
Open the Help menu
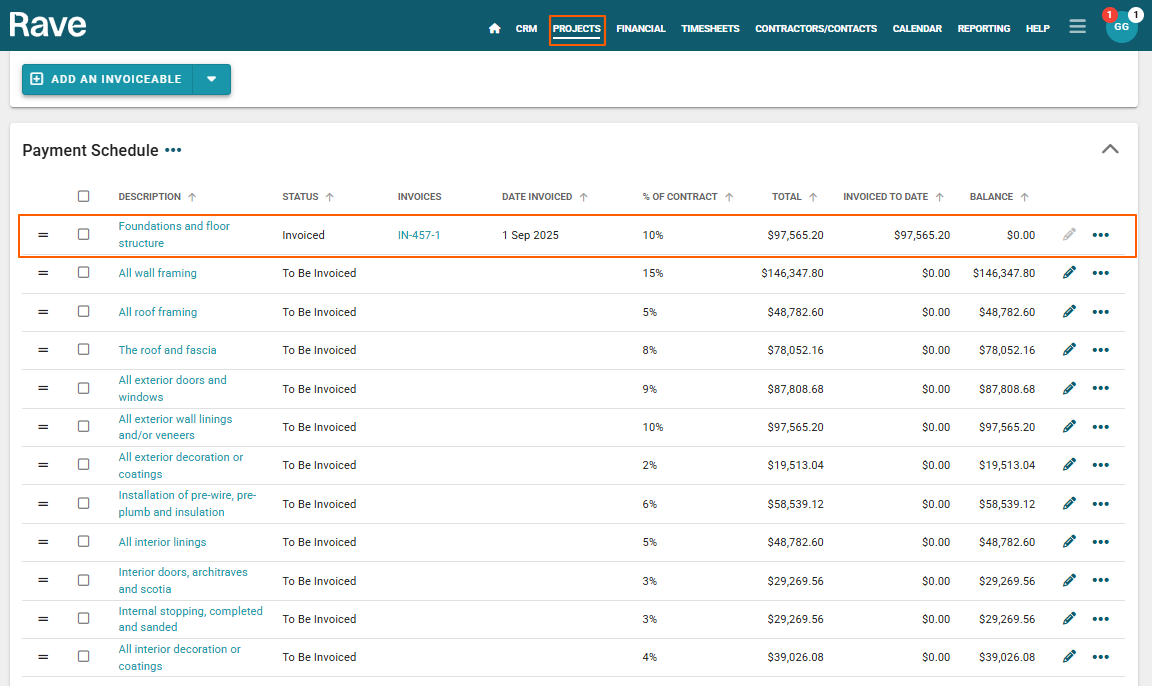pyautogui.click(x=1037, y=29)
